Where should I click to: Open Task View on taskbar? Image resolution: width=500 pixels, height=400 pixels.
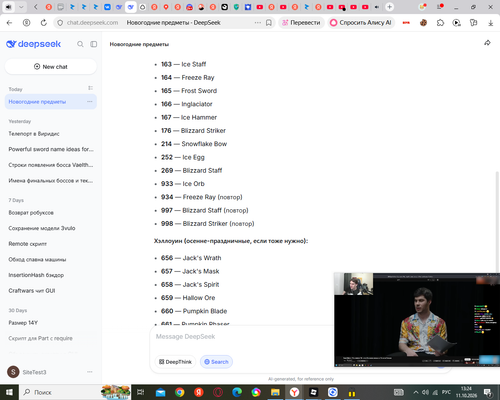coord(141,392)
